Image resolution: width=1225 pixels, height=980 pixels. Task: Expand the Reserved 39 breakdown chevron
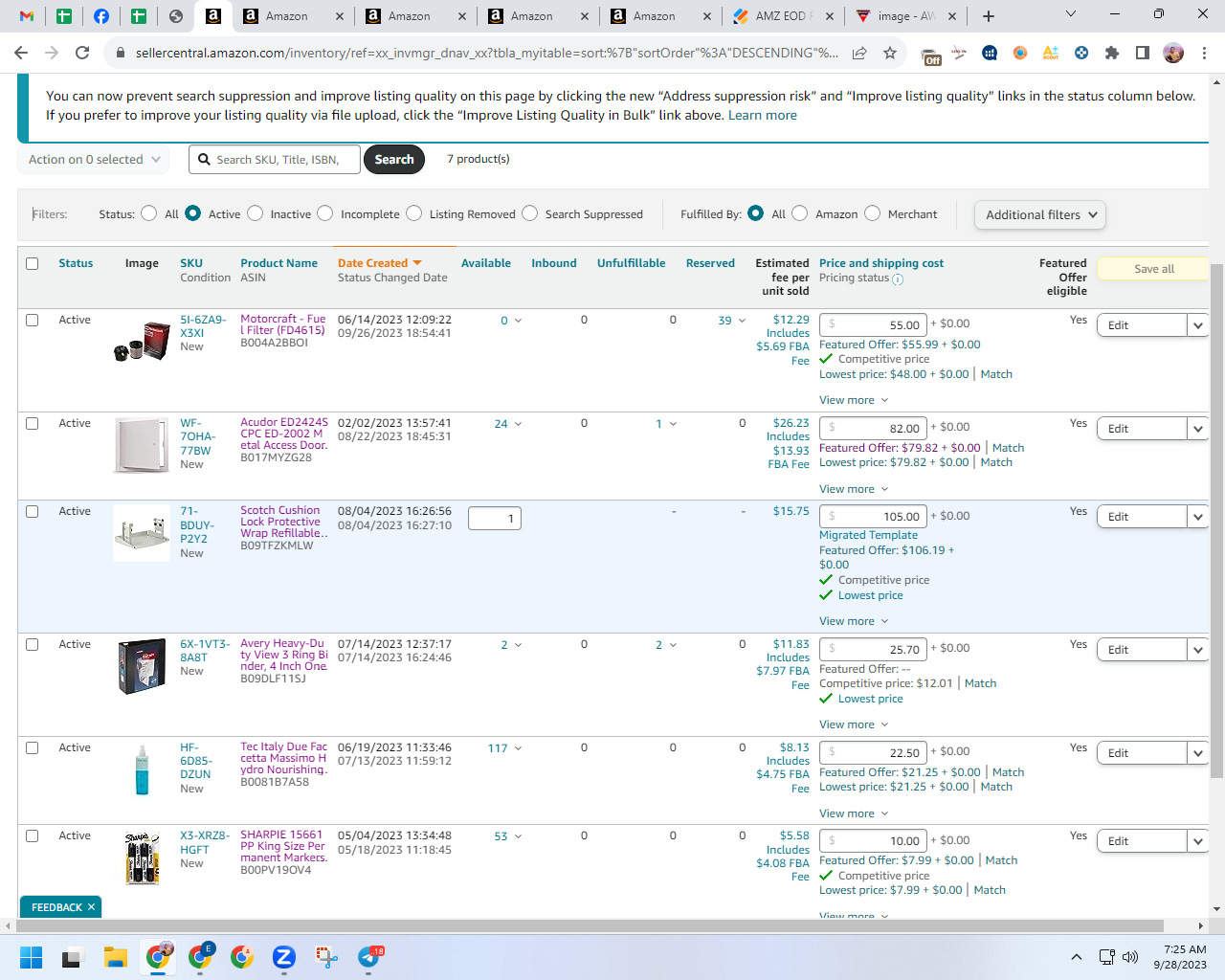tap(741, 321)
